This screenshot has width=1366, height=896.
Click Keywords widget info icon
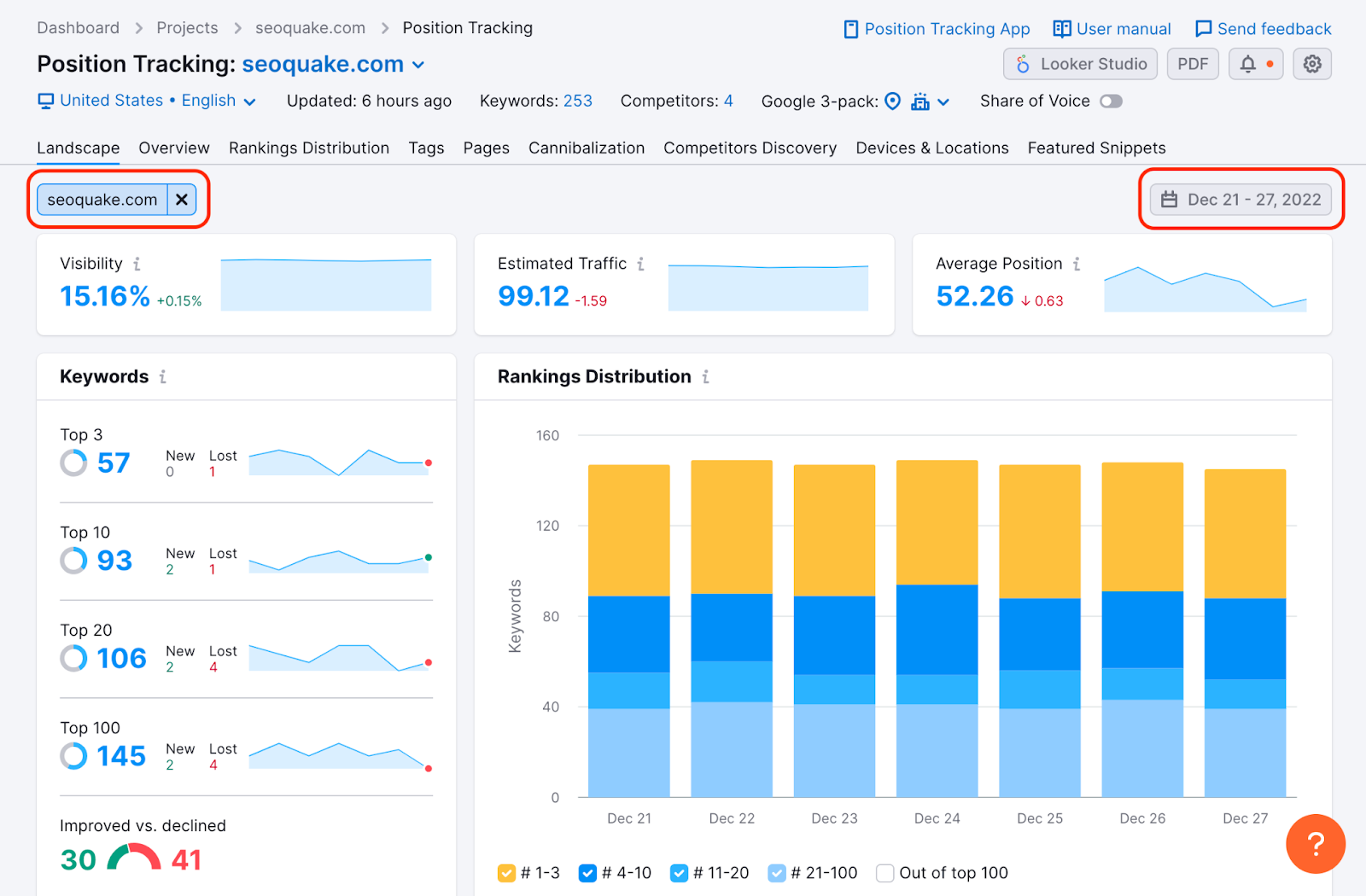[162, 376]
